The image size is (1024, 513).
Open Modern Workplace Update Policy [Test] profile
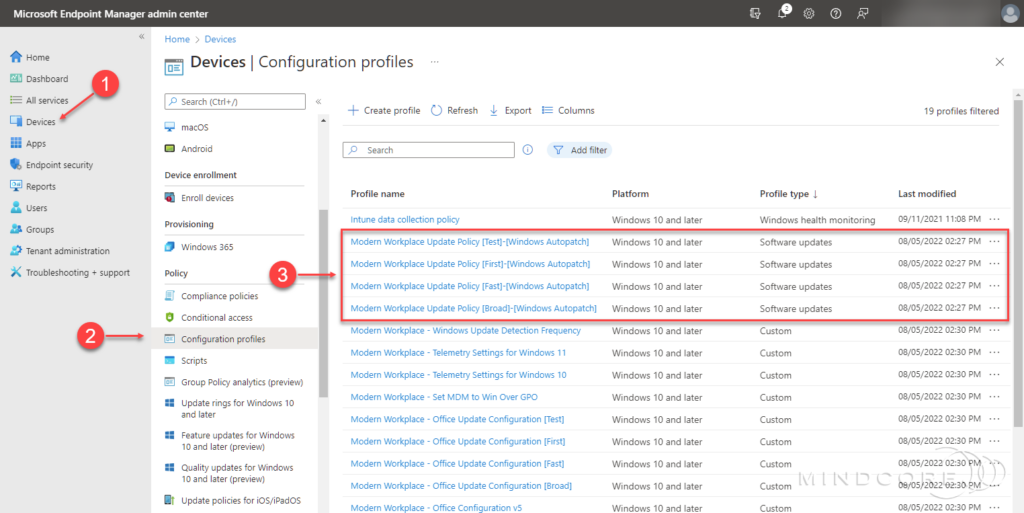(469, 242)
